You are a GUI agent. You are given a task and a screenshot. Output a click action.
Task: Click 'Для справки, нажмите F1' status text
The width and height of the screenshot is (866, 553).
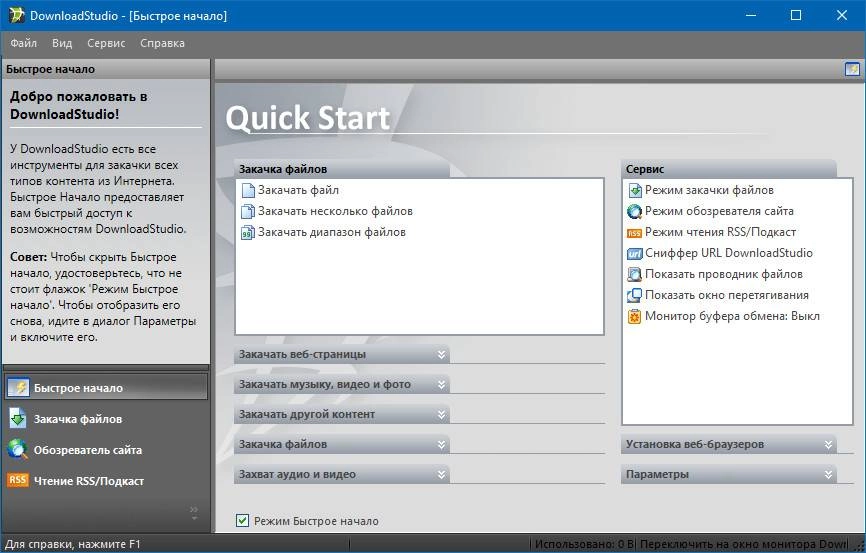(x=72, y=544)
